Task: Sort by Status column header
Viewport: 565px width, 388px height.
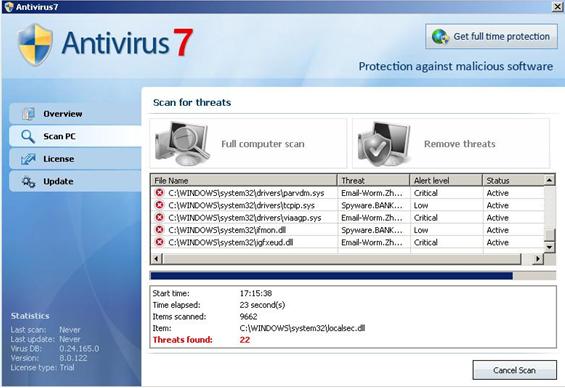Action: [513, 180]
